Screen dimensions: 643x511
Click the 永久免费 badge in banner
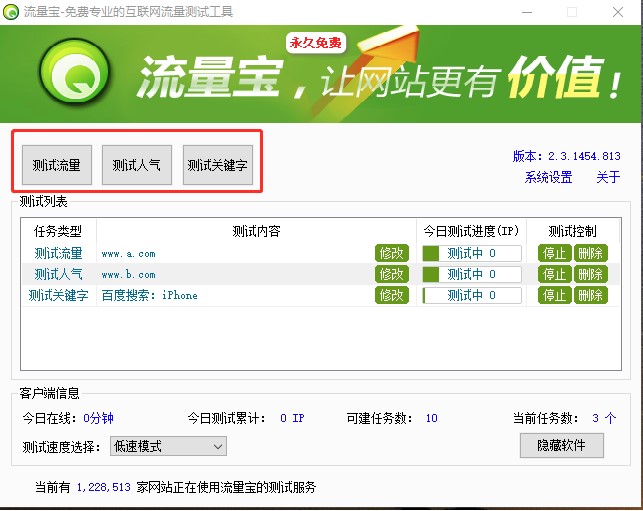tap(316, 43)
